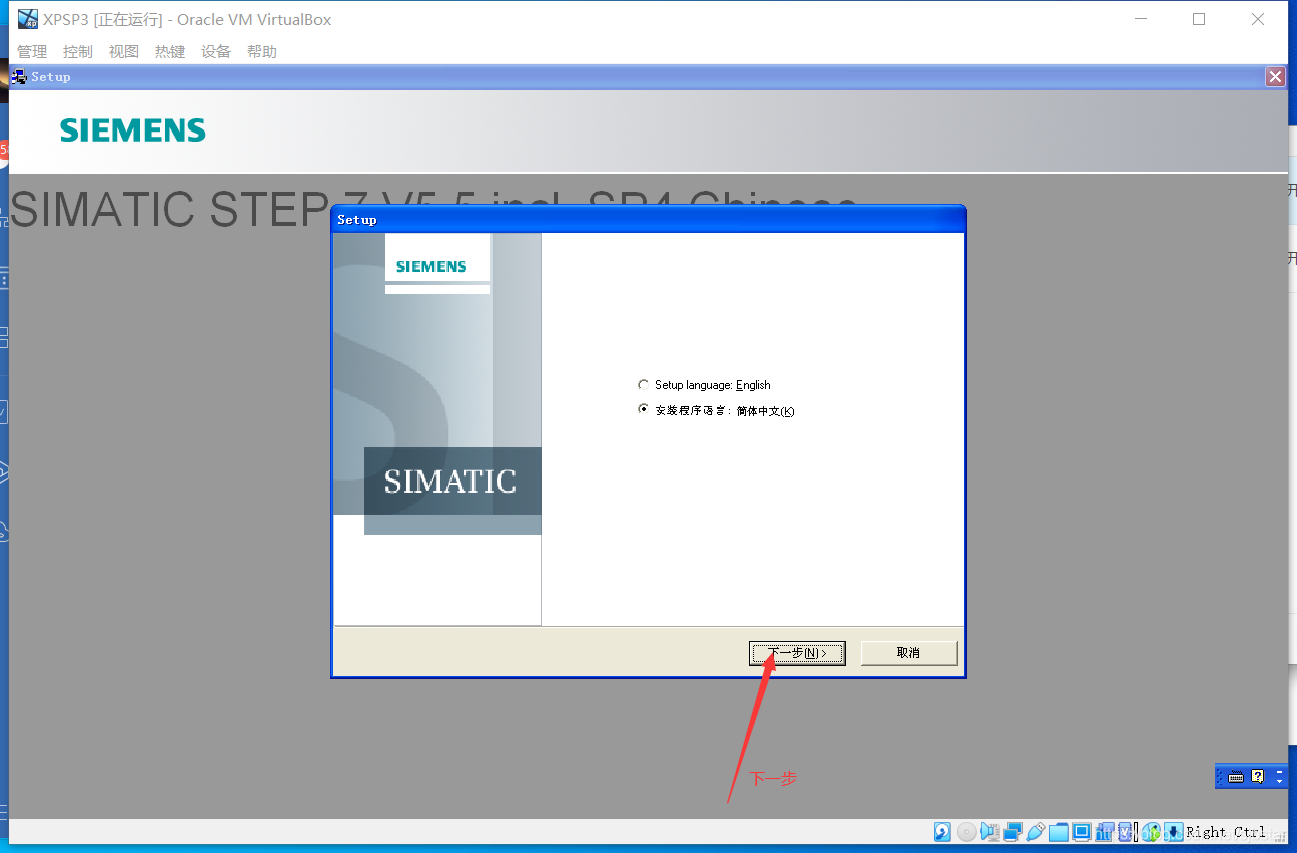The image size is (1297, 853).
Task: Click the keyboard capture arrow icon
Action: pyautogui.click(x=1173, y=832)
